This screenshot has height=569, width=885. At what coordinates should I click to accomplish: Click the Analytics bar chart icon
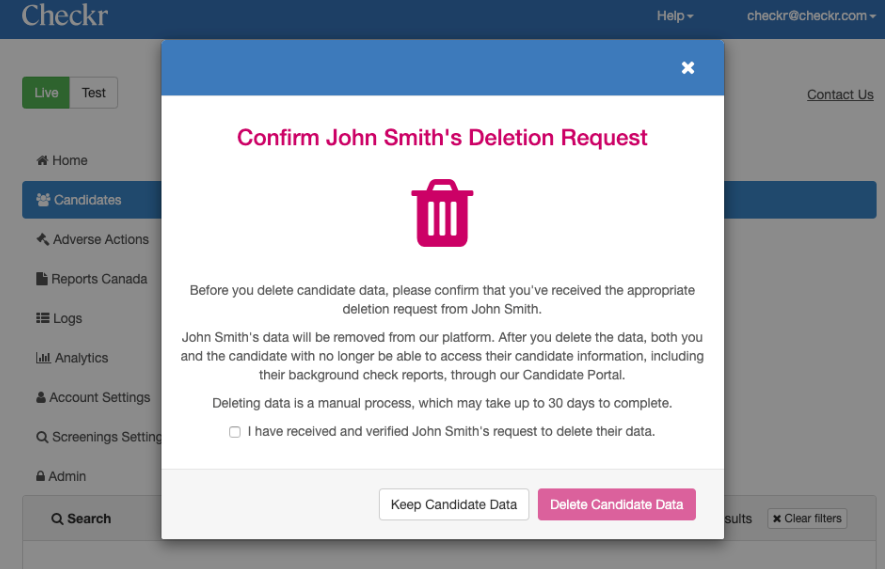(43, 358)
